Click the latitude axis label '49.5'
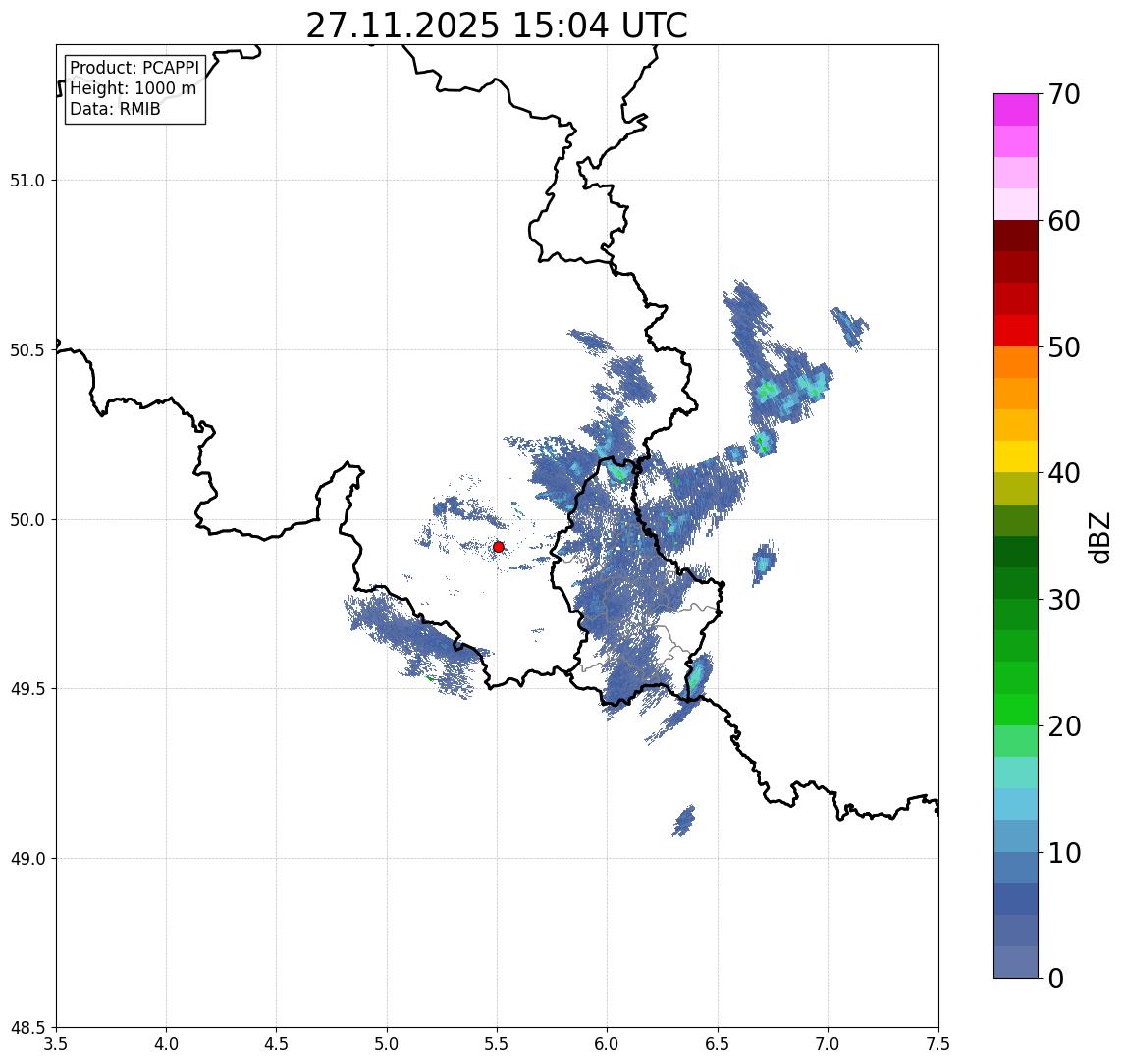Image resolution: width=1124 pixels, height=1064 pixels. [27, 689]
